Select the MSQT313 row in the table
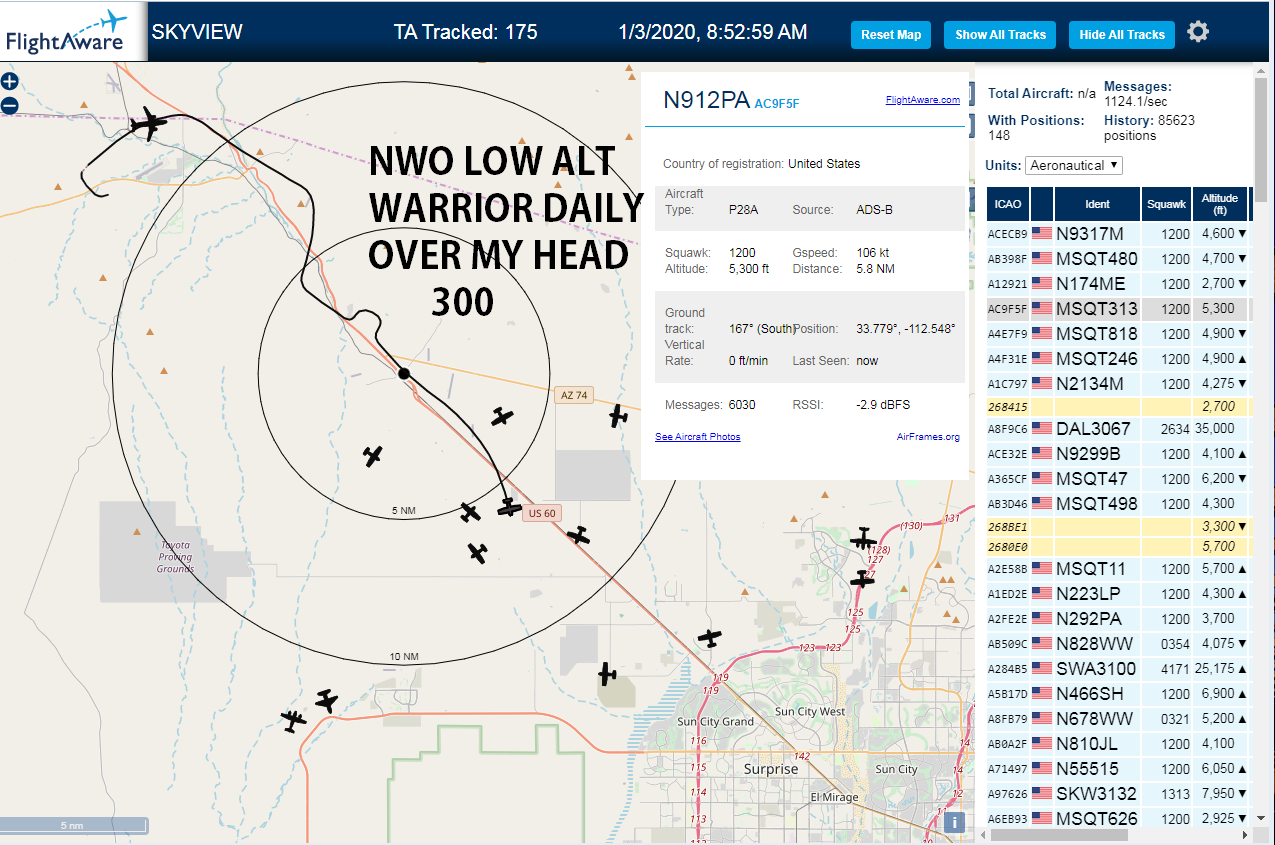Screen dimensions: 1275x845 pyautogui.click(x=1118, y=309)
